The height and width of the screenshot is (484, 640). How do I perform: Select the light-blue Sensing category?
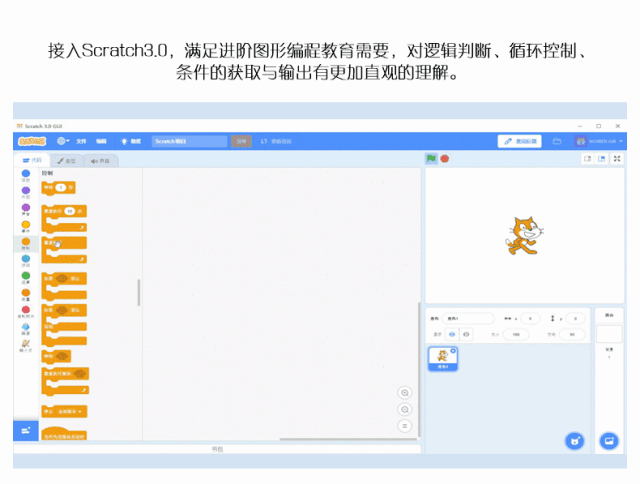pyautogui.click(x=26, y=261)
